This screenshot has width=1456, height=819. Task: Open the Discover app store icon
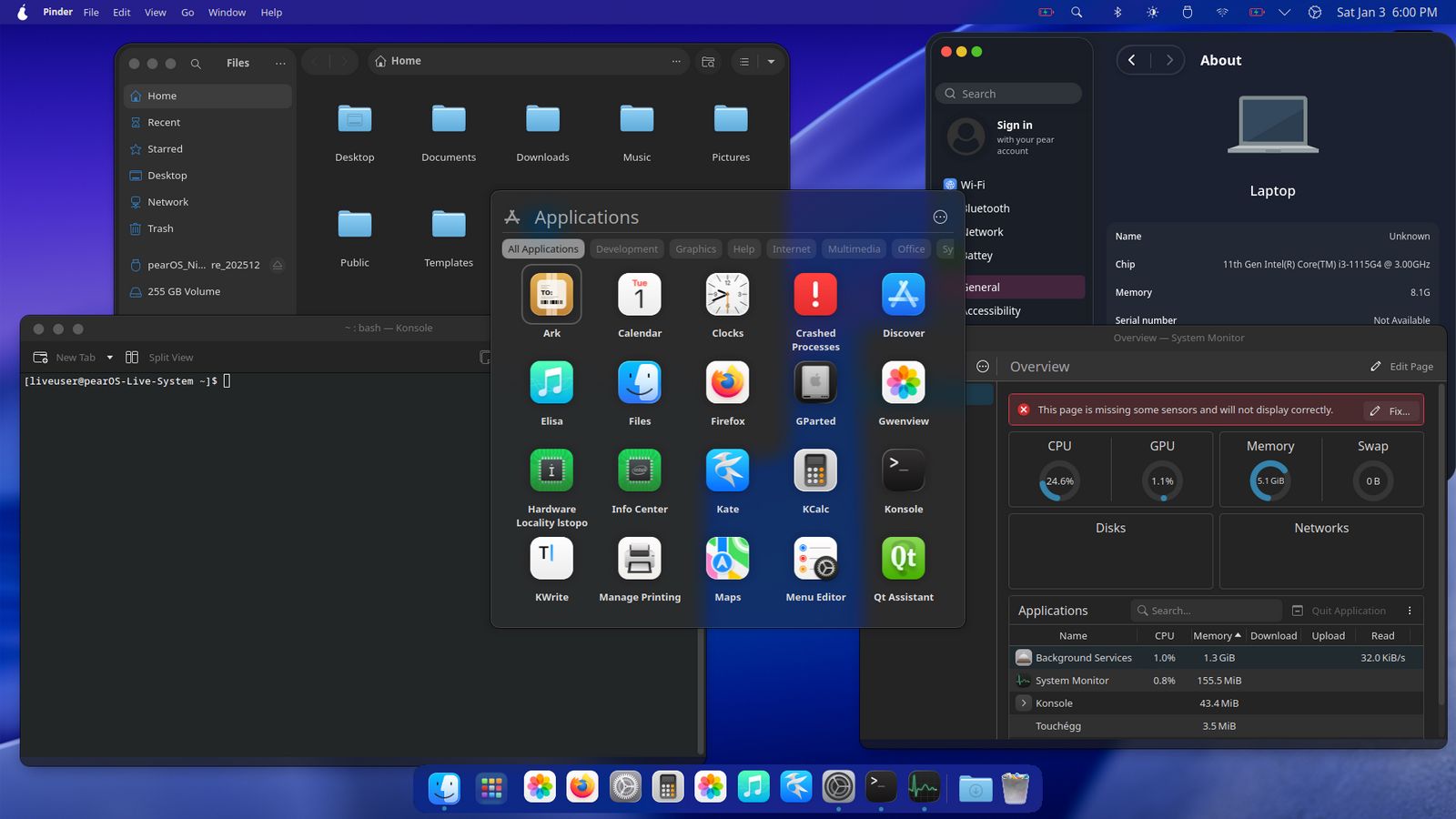[x=903, y=295]
